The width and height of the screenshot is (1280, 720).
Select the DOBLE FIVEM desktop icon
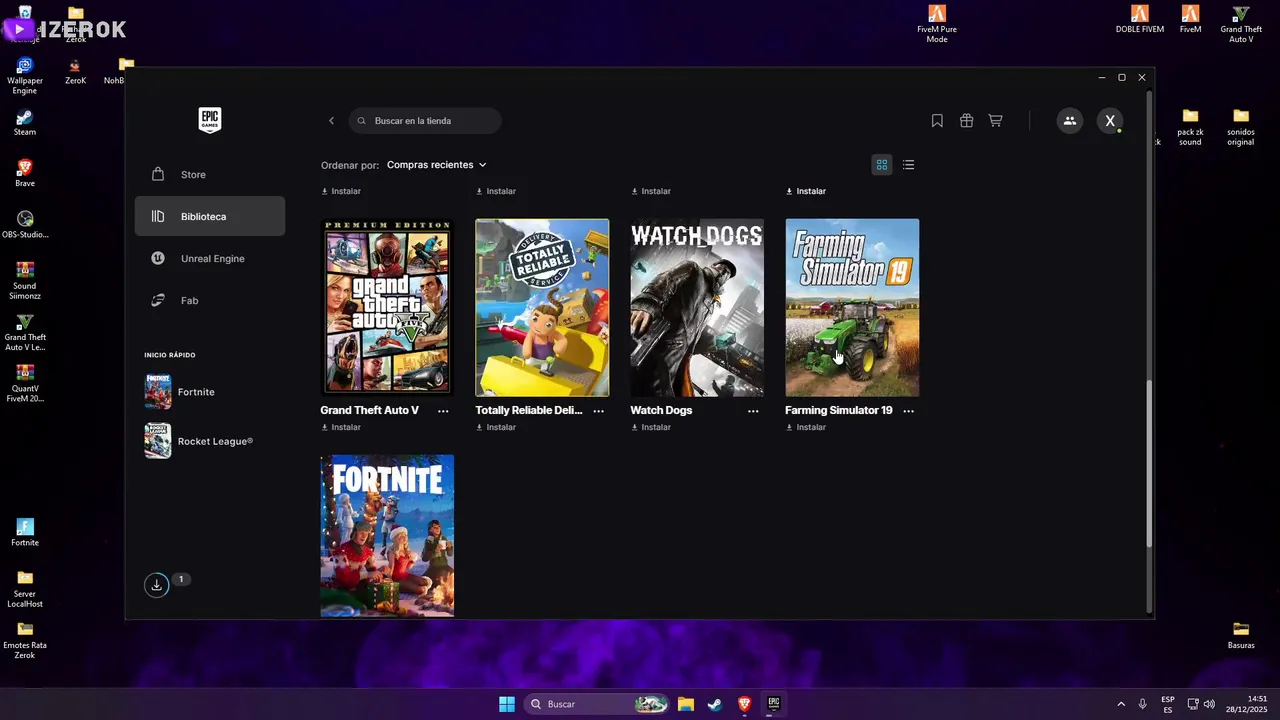coord(1140,19)
